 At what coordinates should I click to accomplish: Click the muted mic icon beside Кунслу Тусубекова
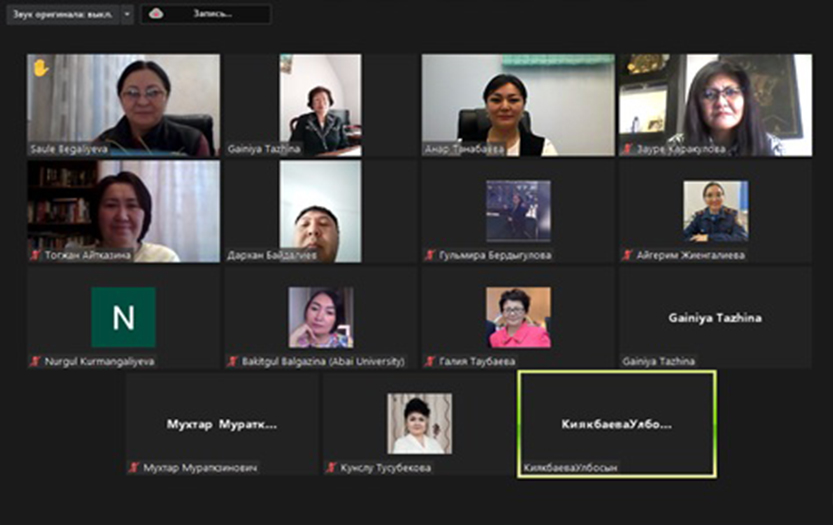[x=332, y=467]
